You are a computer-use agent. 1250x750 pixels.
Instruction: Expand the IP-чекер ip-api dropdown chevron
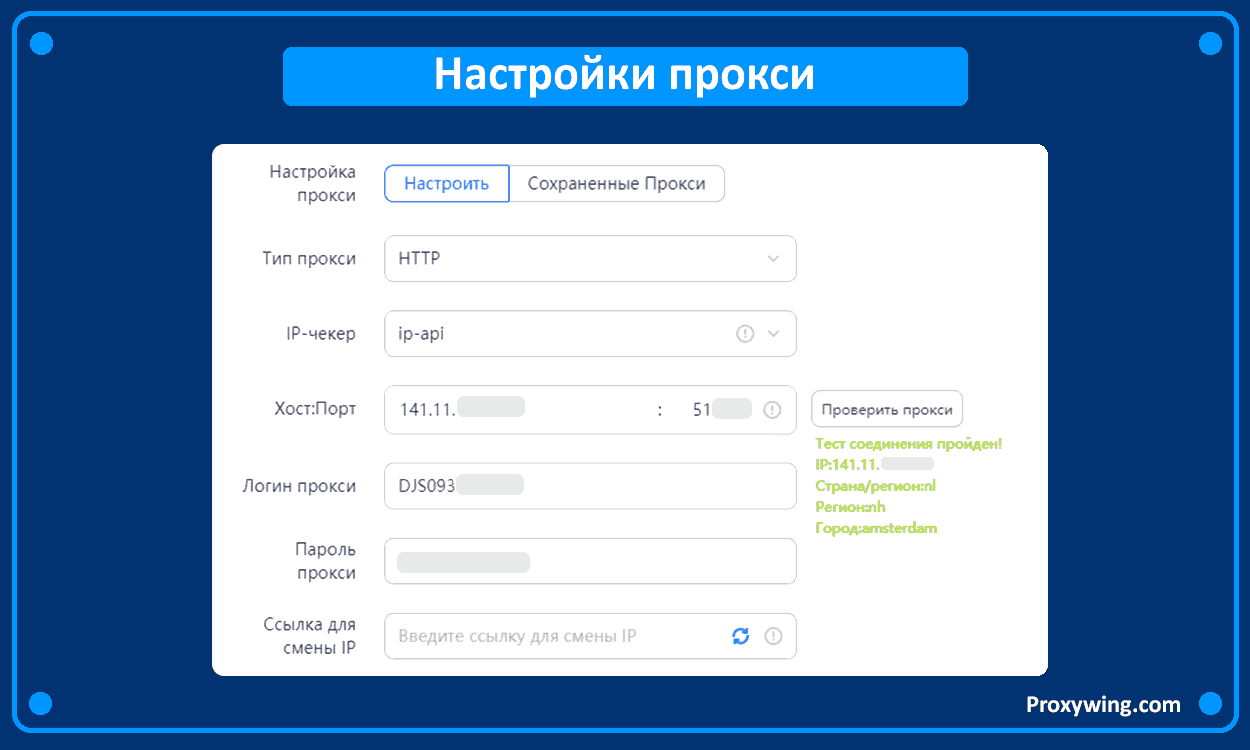click(773, 334)
